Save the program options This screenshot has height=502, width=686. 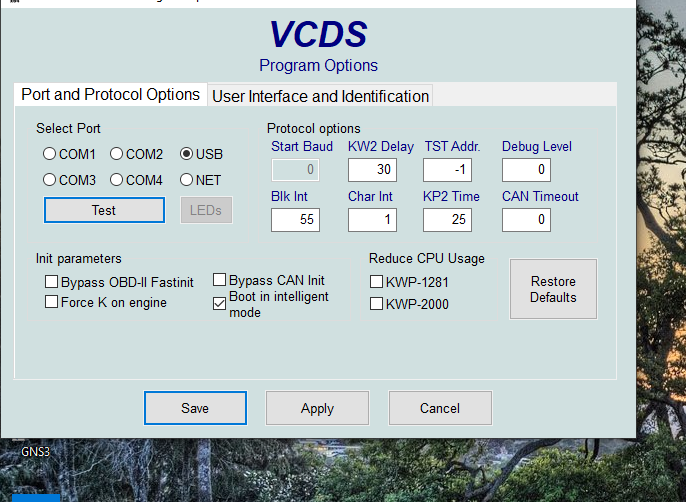(x=195, y=408)
